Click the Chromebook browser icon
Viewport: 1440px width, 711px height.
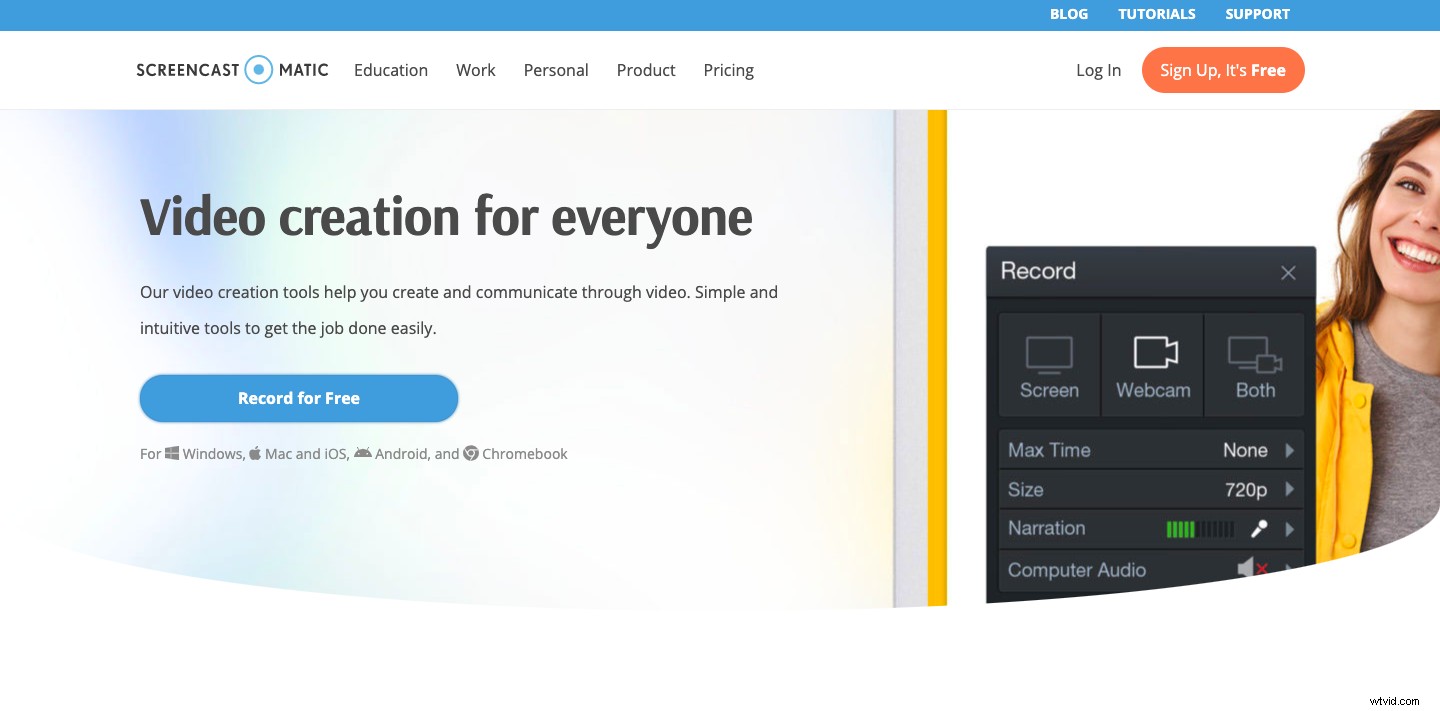[x=470, y=453]
